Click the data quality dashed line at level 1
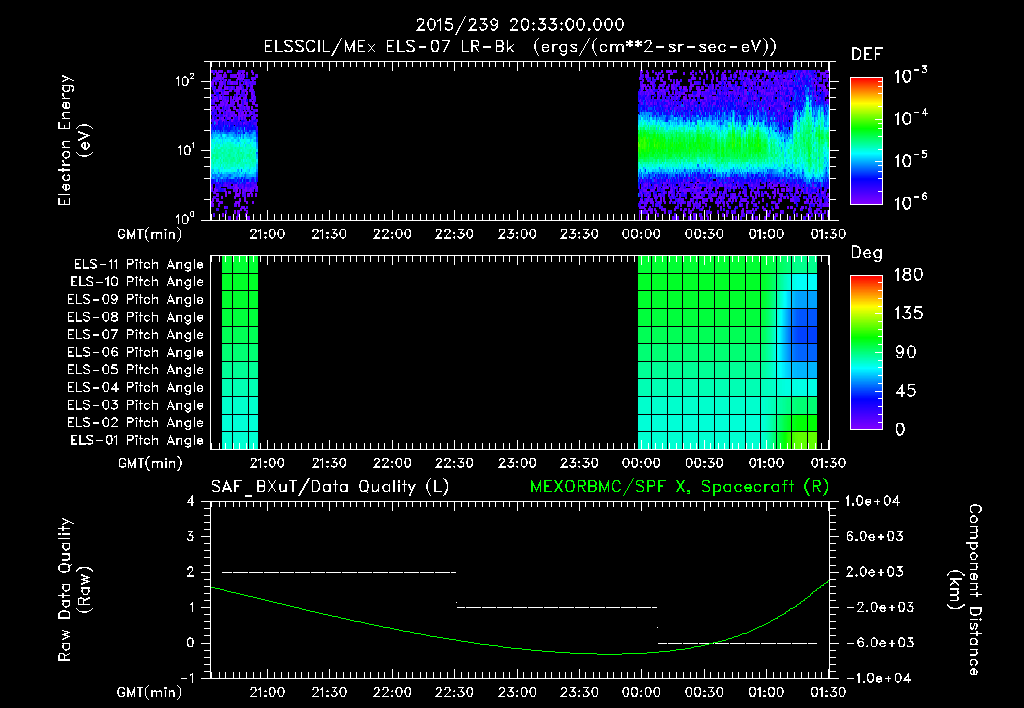 click(x=557, y=607)
